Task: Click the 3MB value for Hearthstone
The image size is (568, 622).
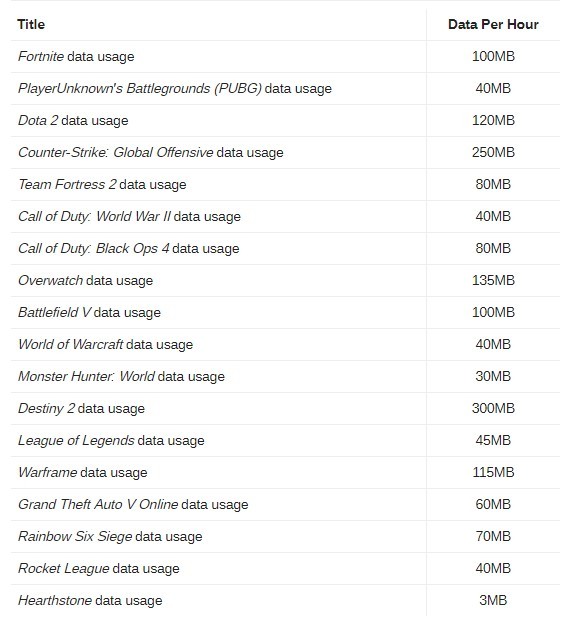Action: [493, 601]
